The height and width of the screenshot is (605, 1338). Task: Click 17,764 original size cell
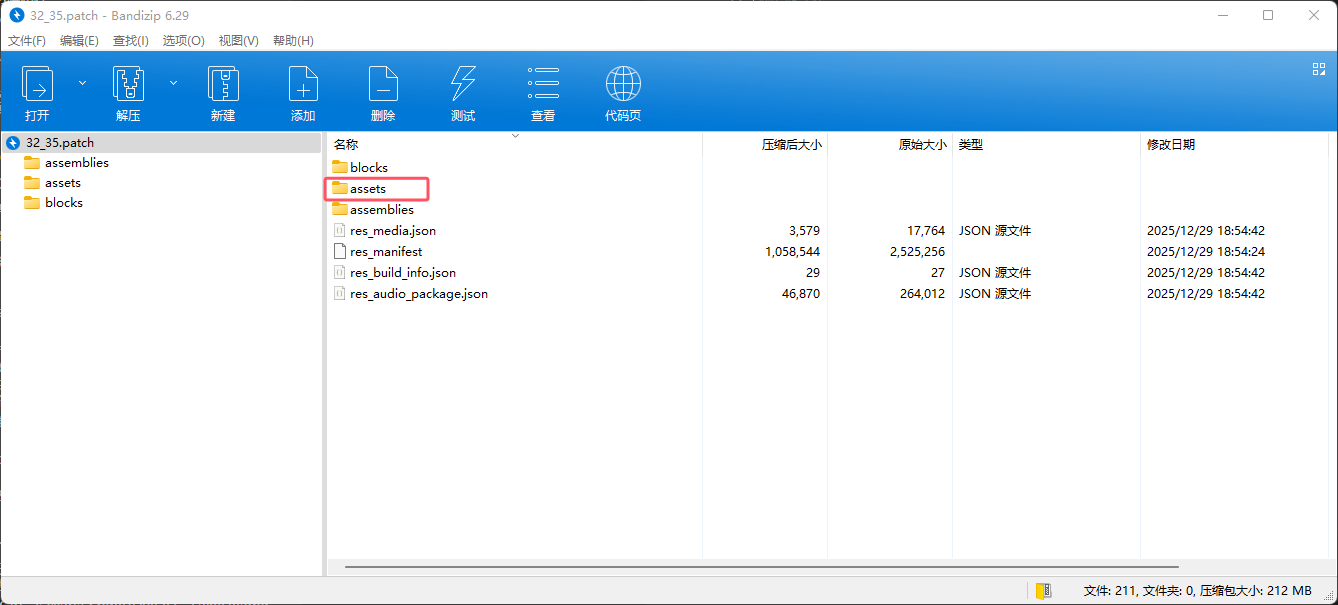click(927, 231)
